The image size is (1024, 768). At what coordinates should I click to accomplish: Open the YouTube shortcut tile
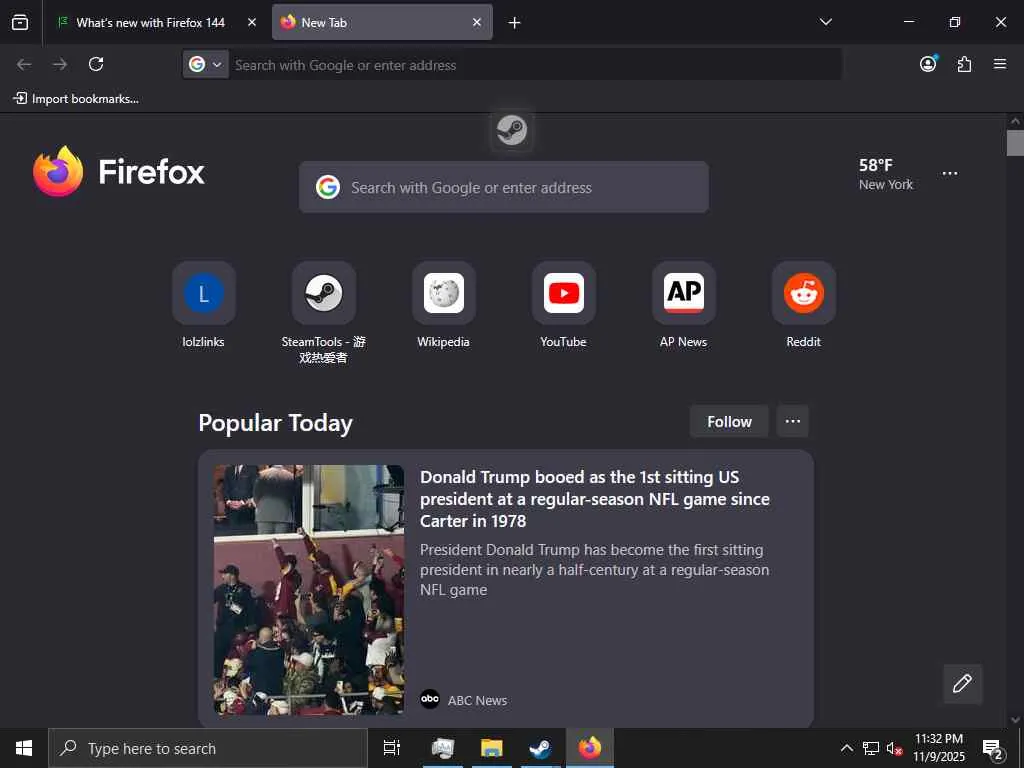[x=564, y=293]
